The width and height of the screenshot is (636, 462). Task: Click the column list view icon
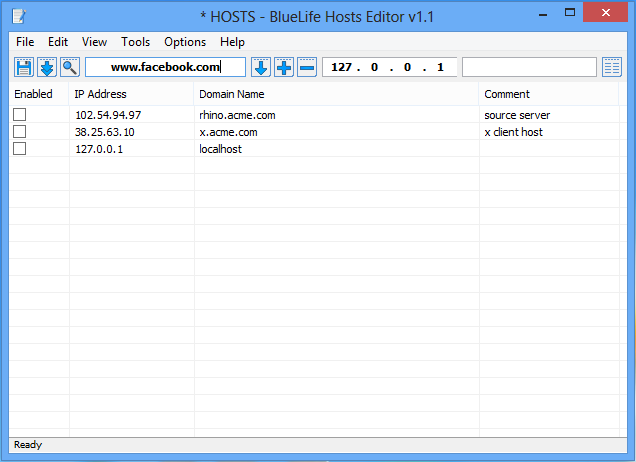tap(612, 67)
